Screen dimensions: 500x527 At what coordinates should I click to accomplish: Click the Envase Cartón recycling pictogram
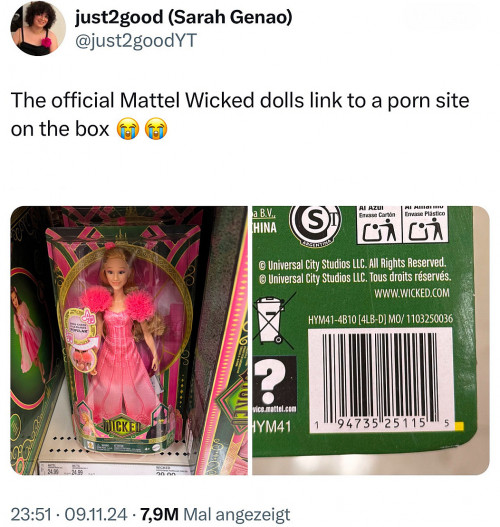[378, 226]
